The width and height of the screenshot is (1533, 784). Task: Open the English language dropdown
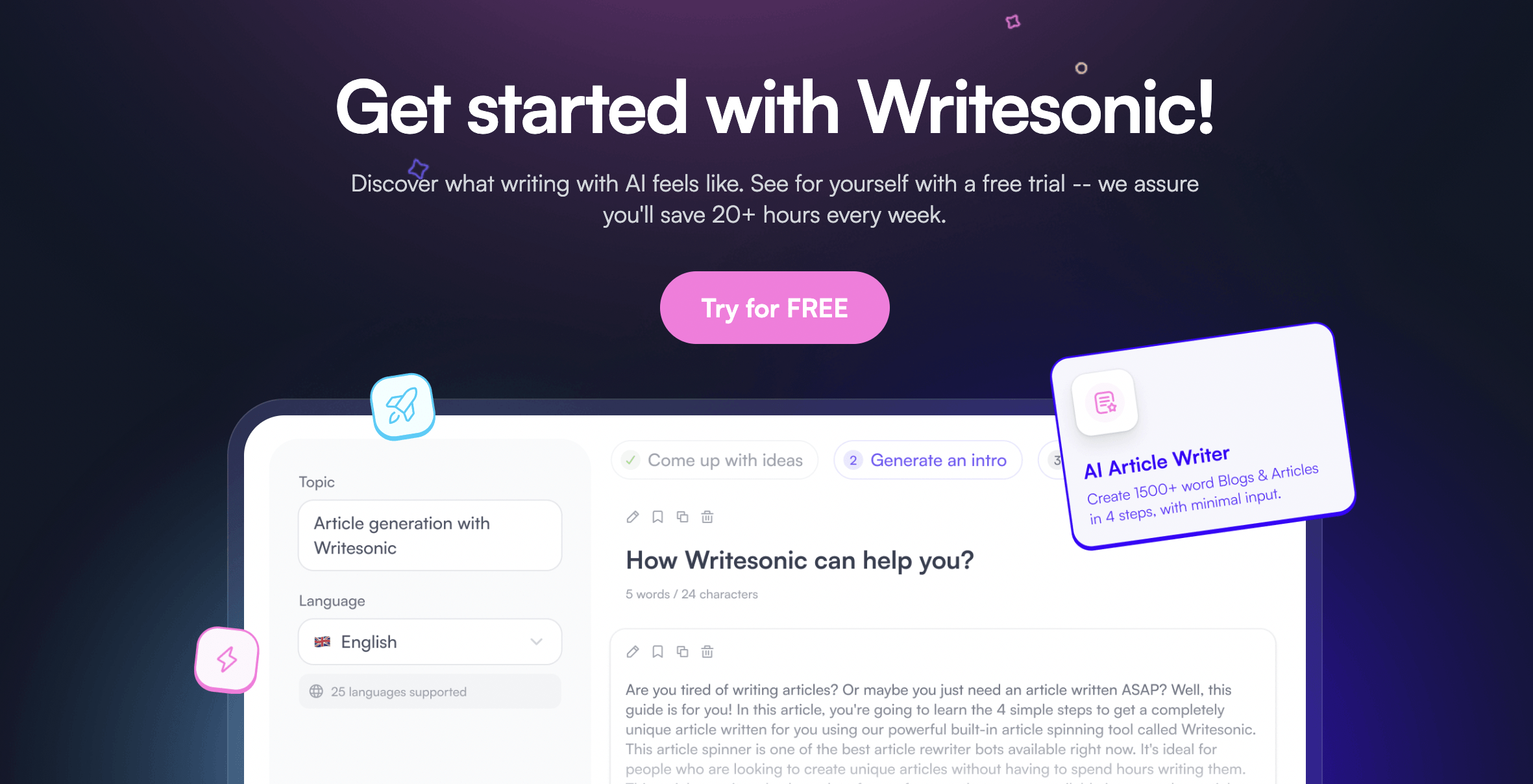430,642
